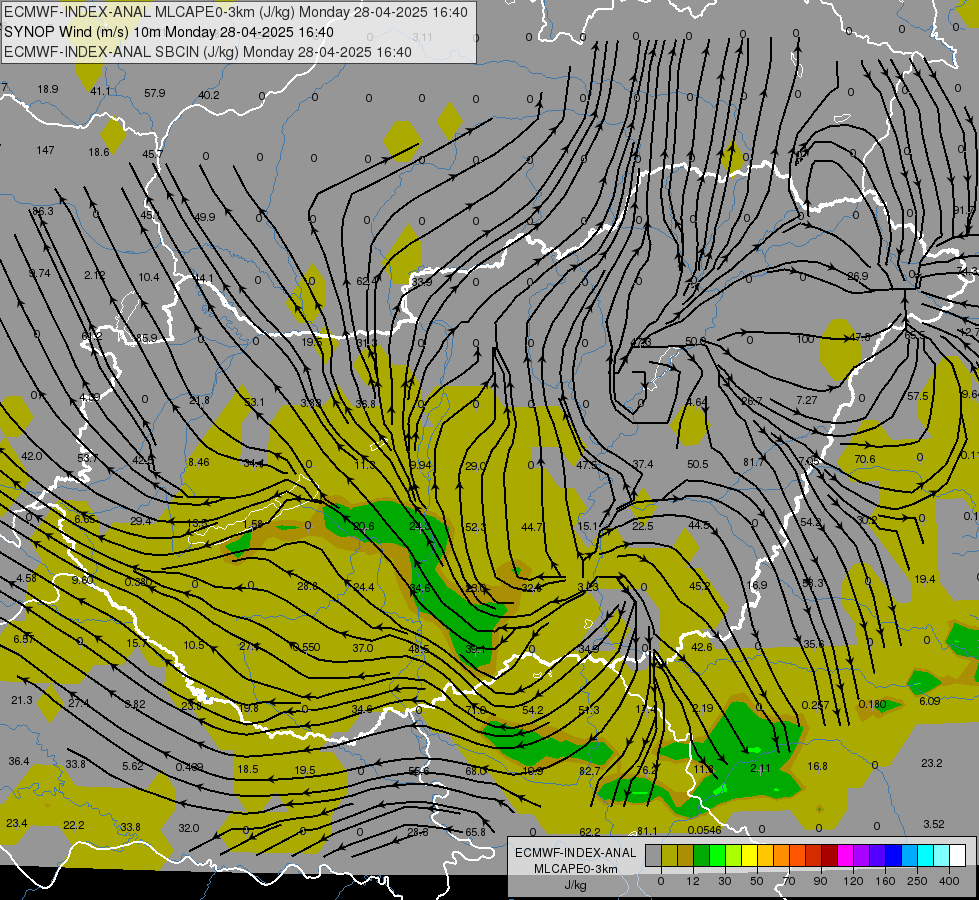Click the legend label MLCAPE0-3km

(x=576, y=869)
